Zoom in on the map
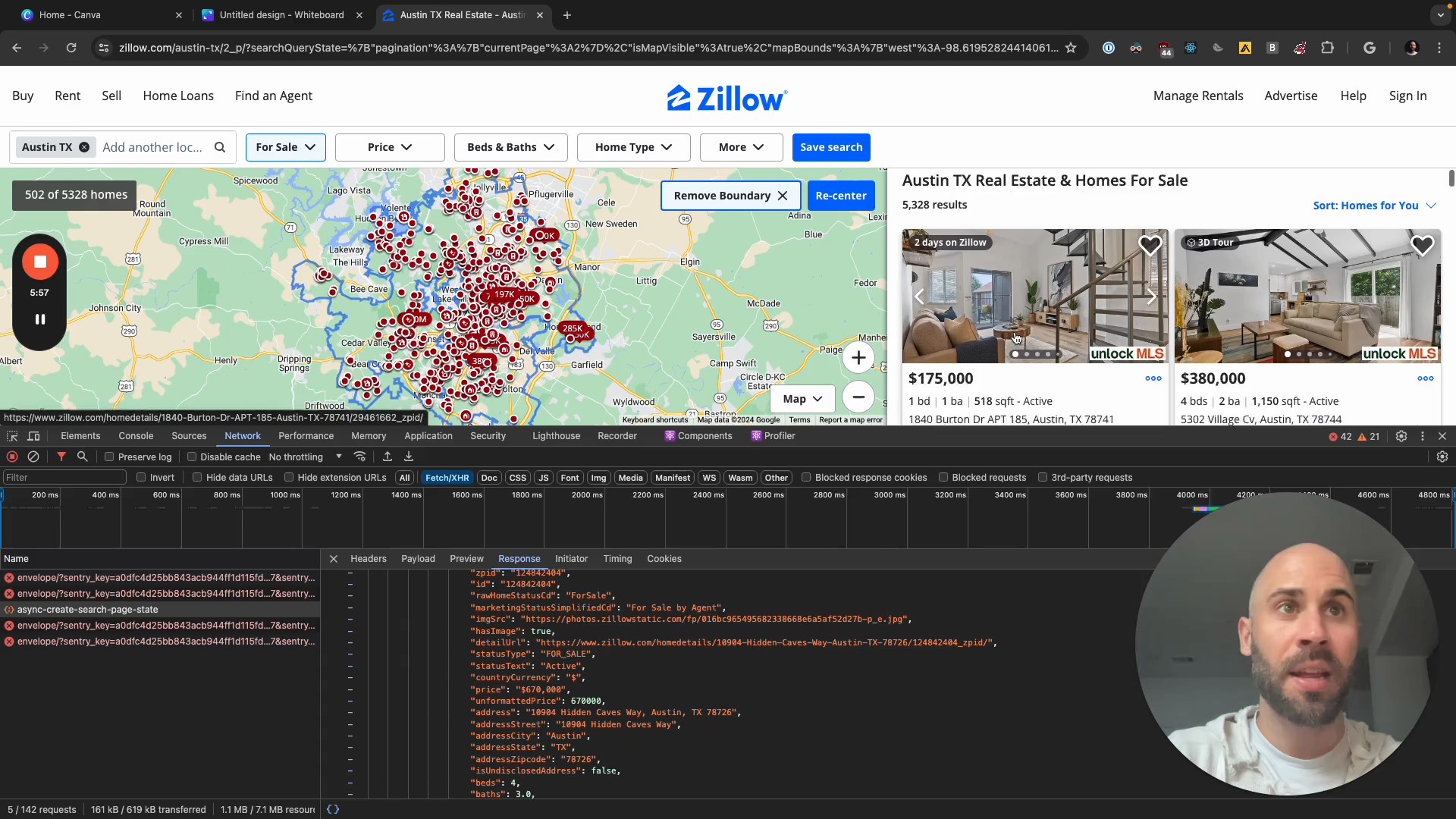 pos(858,358)
